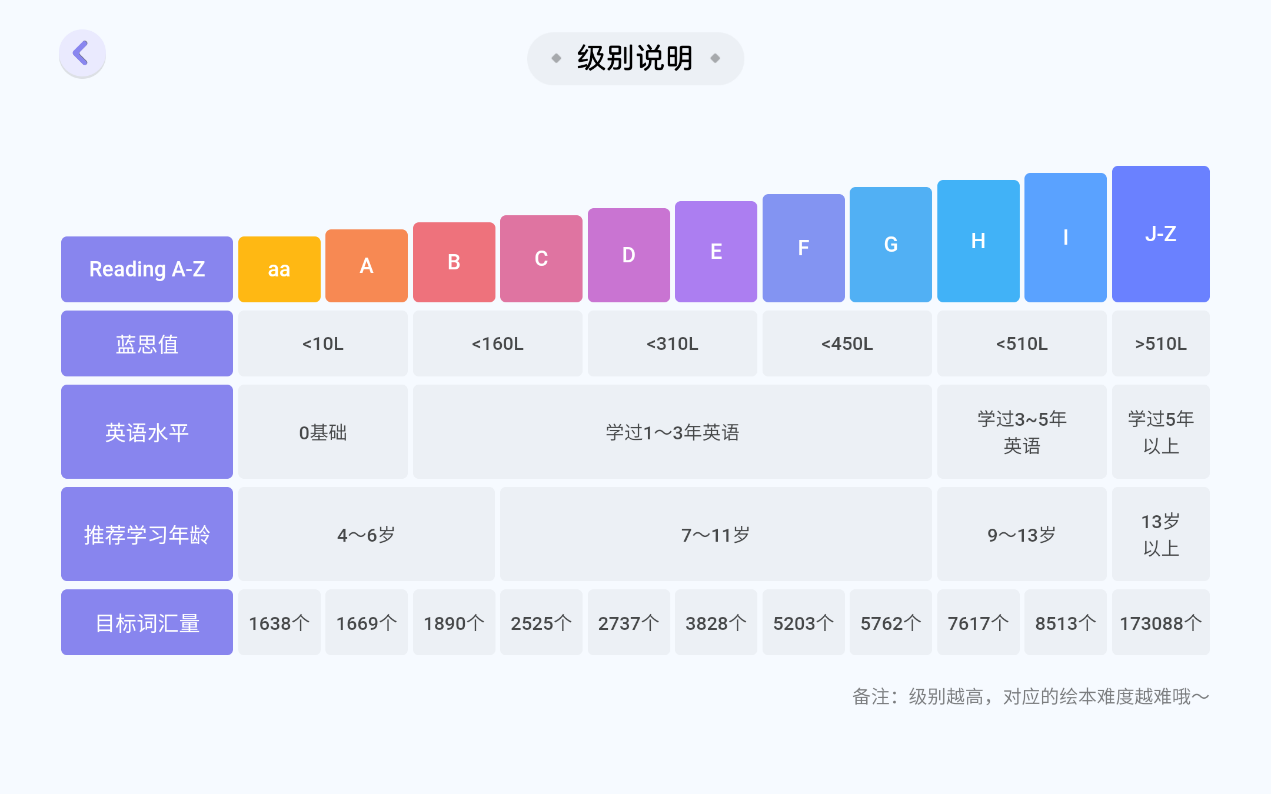Click the Reading A-Z row header

(147, 269)
